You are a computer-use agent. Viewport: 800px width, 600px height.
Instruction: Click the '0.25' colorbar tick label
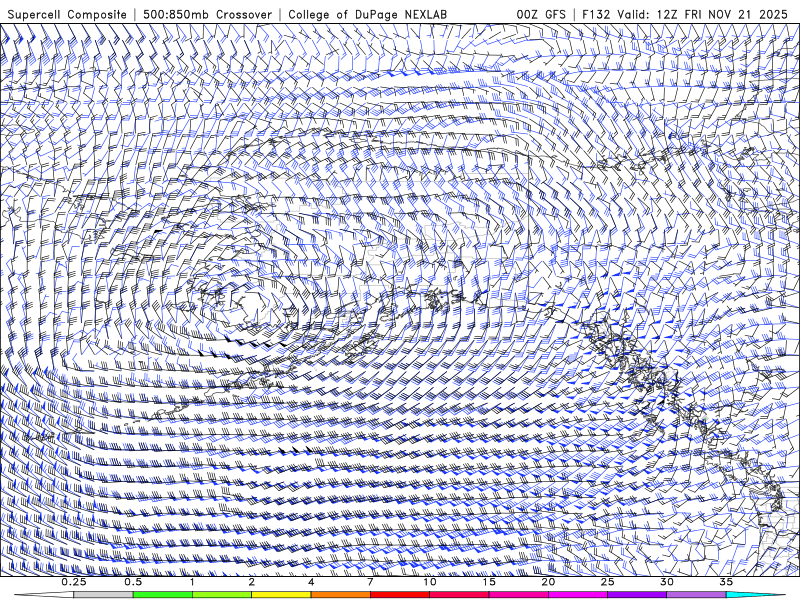(x=74, y=582)
